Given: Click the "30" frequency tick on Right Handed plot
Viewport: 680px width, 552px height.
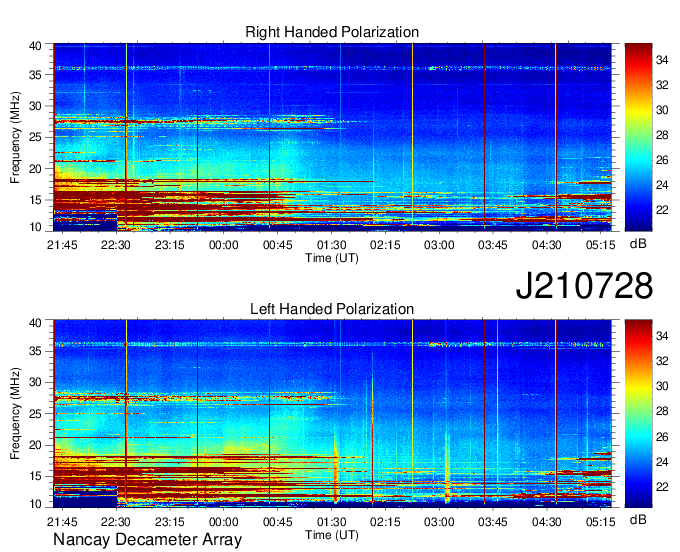Looking at the screenshot, I should pyautogui.click(x=35, y=106).
